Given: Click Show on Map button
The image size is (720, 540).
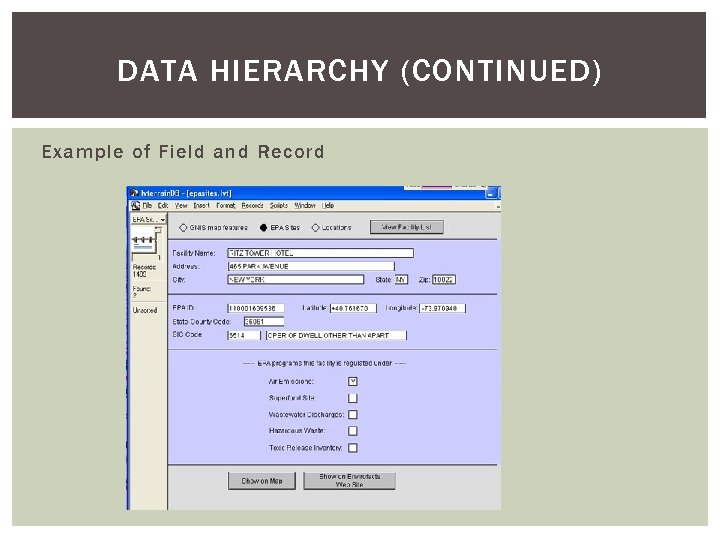Looking at the screenshot, I should (262, 481).
